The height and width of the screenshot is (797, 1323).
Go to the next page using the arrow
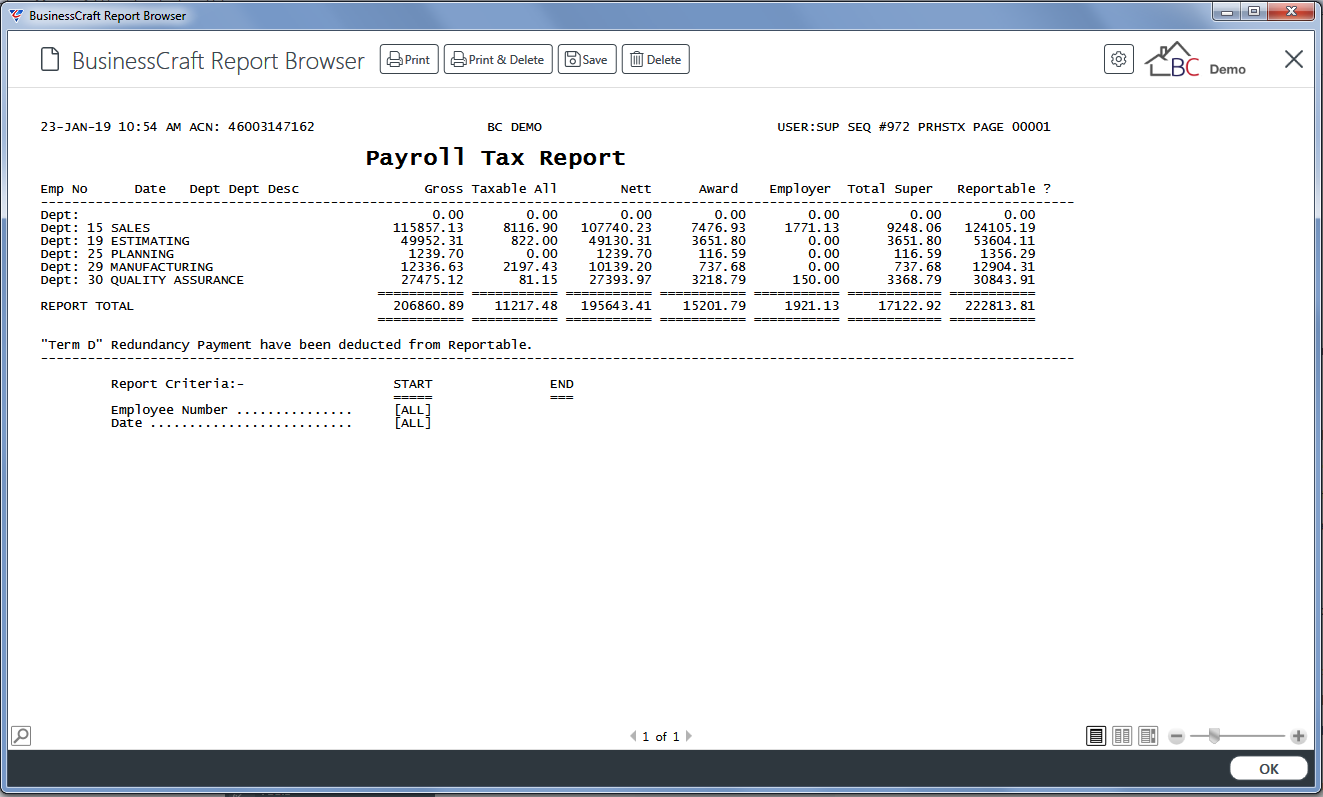point(688,737)
